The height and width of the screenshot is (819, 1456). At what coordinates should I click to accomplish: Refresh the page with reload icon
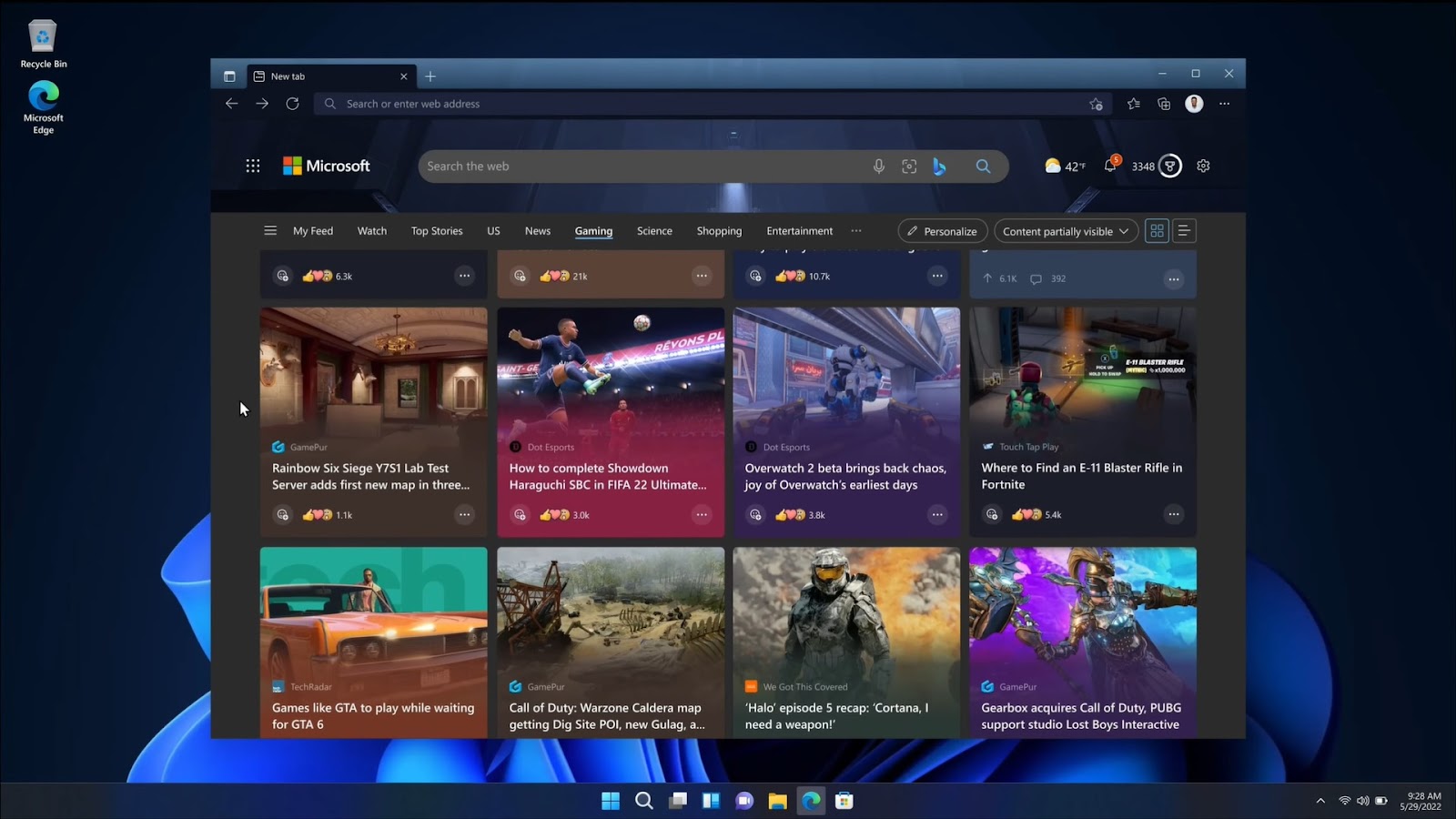[292, 104]
